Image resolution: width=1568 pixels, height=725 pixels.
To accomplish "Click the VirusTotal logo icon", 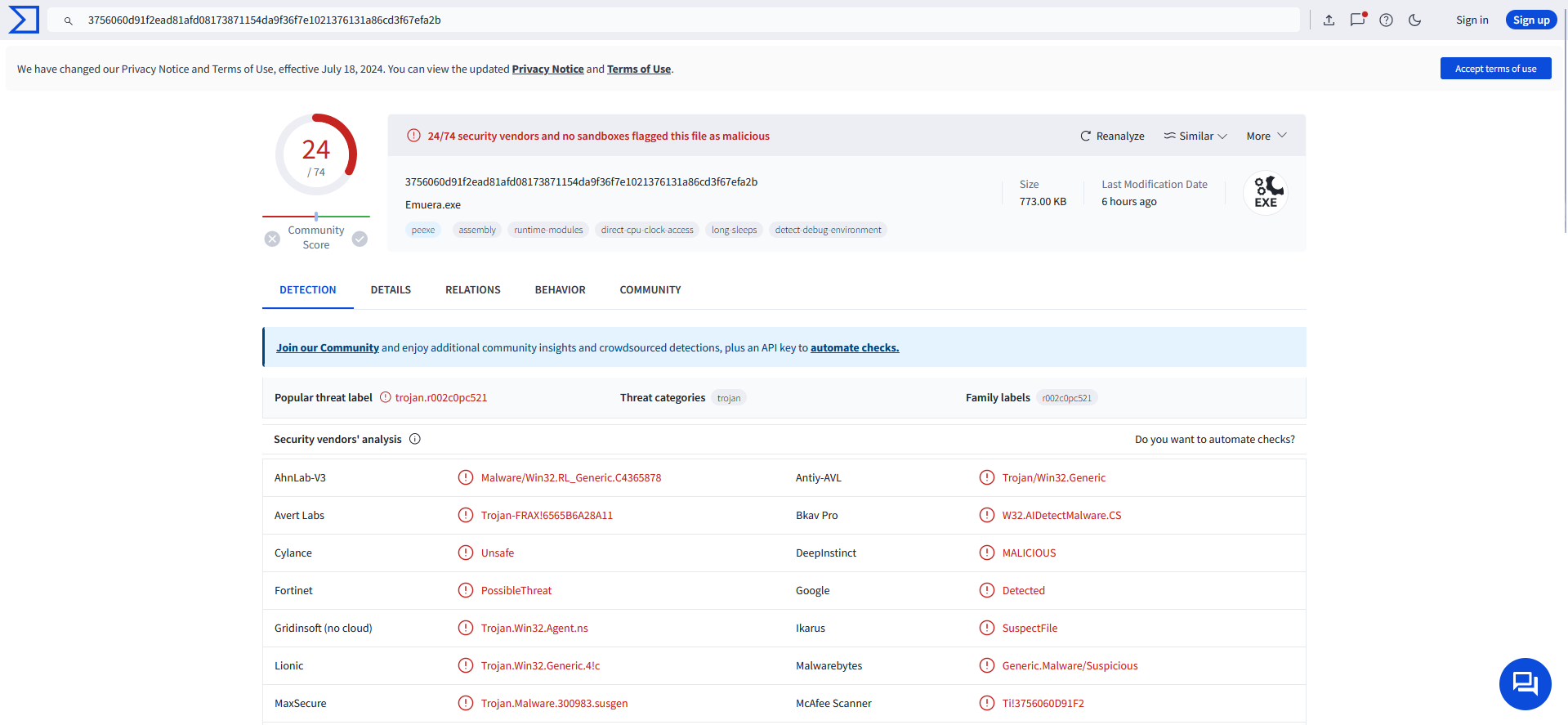I will pyautogui.click(x=24, y=20).
